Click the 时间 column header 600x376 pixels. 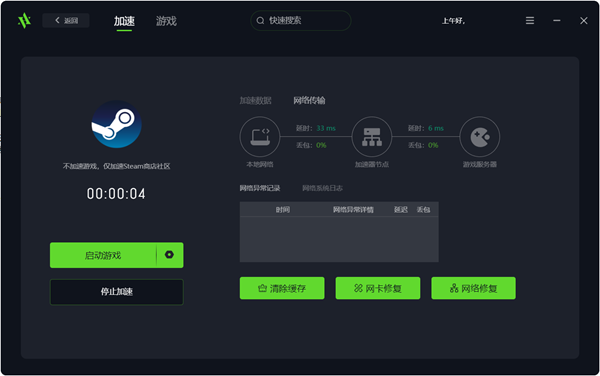pyautogui.click(x=283, y=210)
